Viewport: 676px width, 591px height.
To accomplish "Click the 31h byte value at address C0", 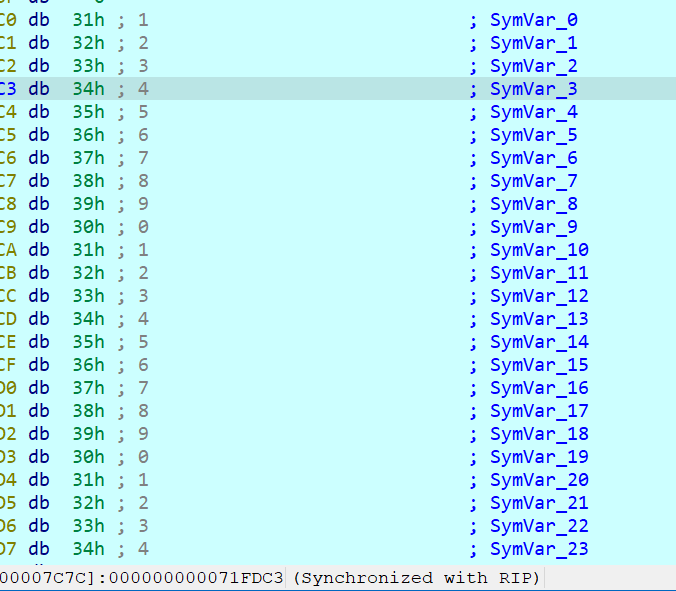I will (88, 20).
